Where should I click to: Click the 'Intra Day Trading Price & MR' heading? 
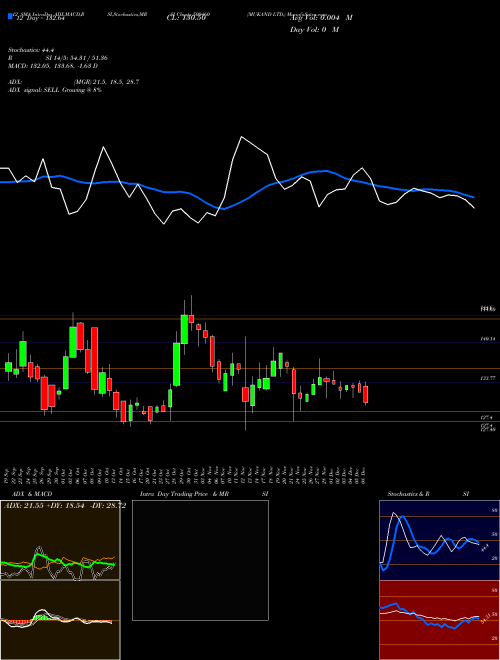tap(184, 494)
